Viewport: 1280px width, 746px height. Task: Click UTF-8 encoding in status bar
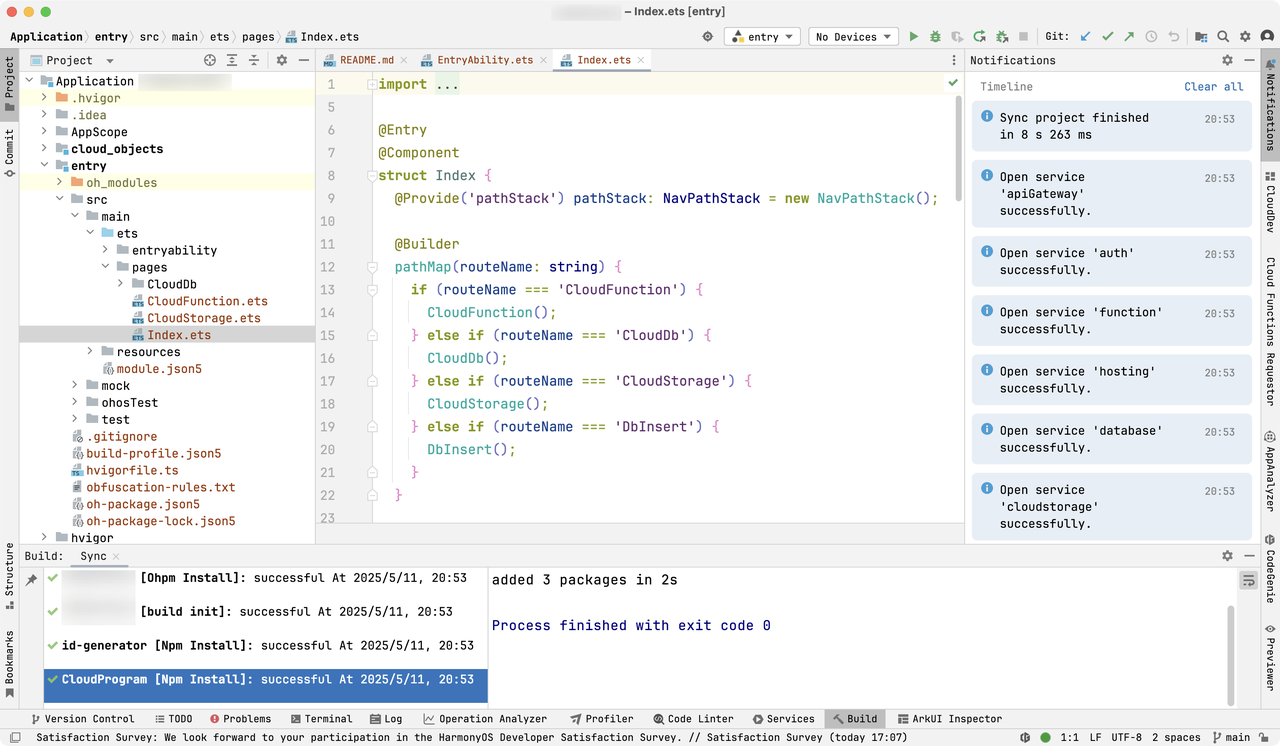click(x=1125, y=738)
